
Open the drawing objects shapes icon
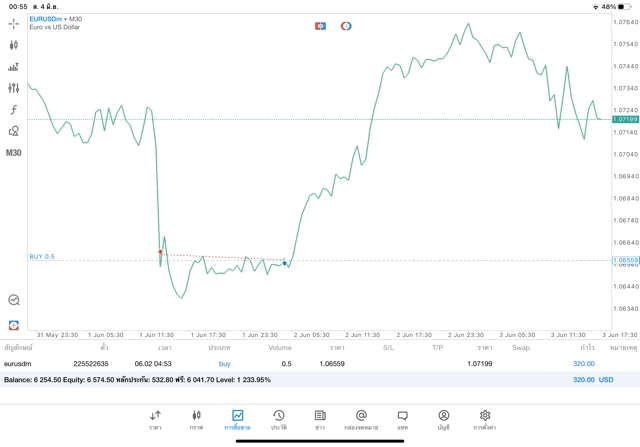[14, 131]
